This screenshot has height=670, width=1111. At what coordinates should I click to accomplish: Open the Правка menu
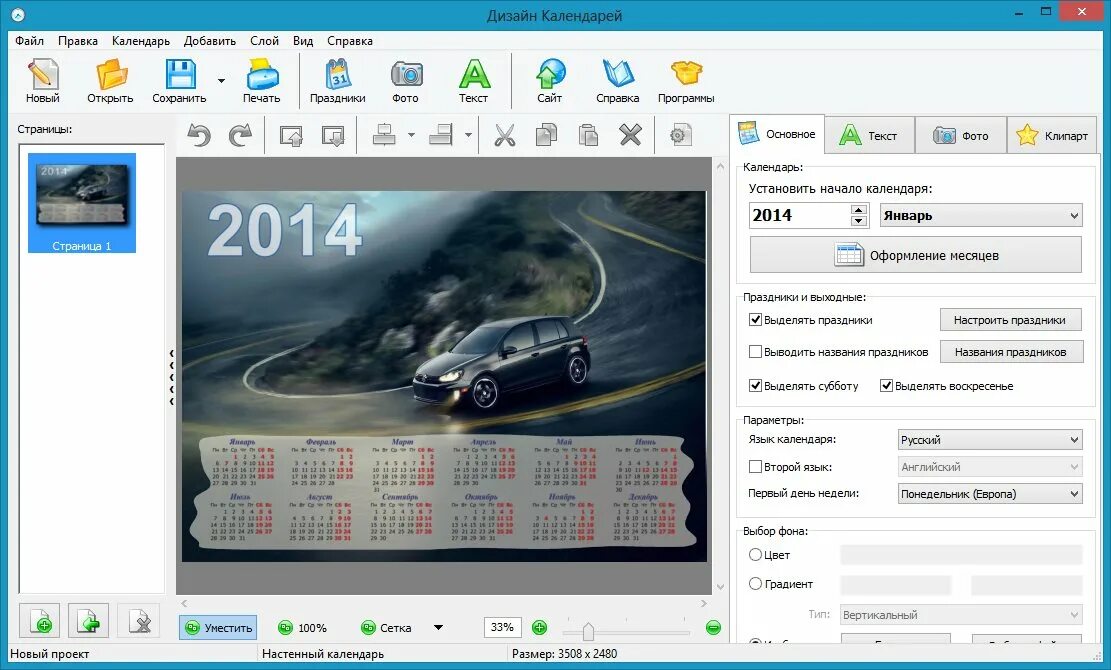coord(78,40)
